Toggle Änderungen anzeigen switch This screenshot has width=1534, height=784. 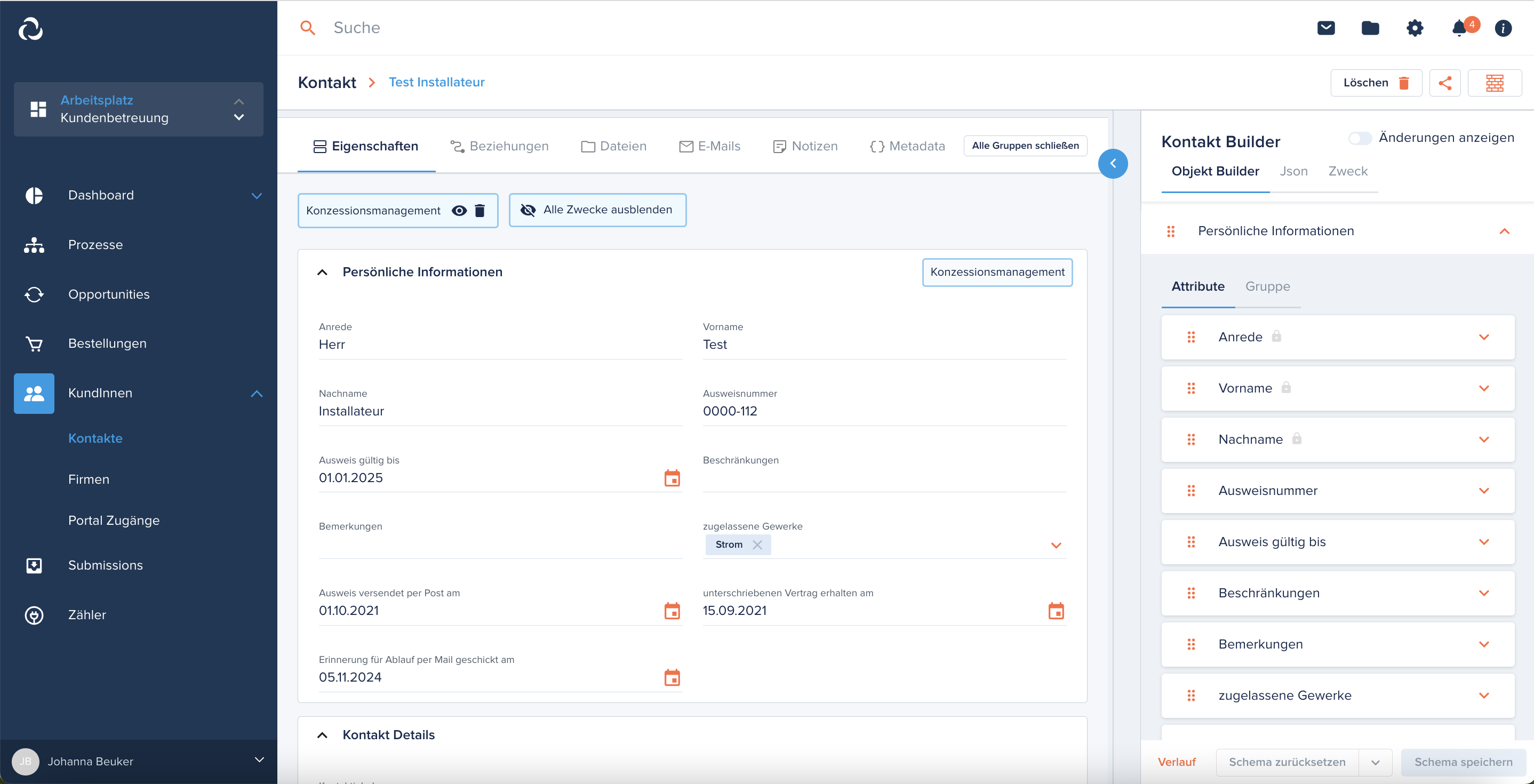point(1360,138)
